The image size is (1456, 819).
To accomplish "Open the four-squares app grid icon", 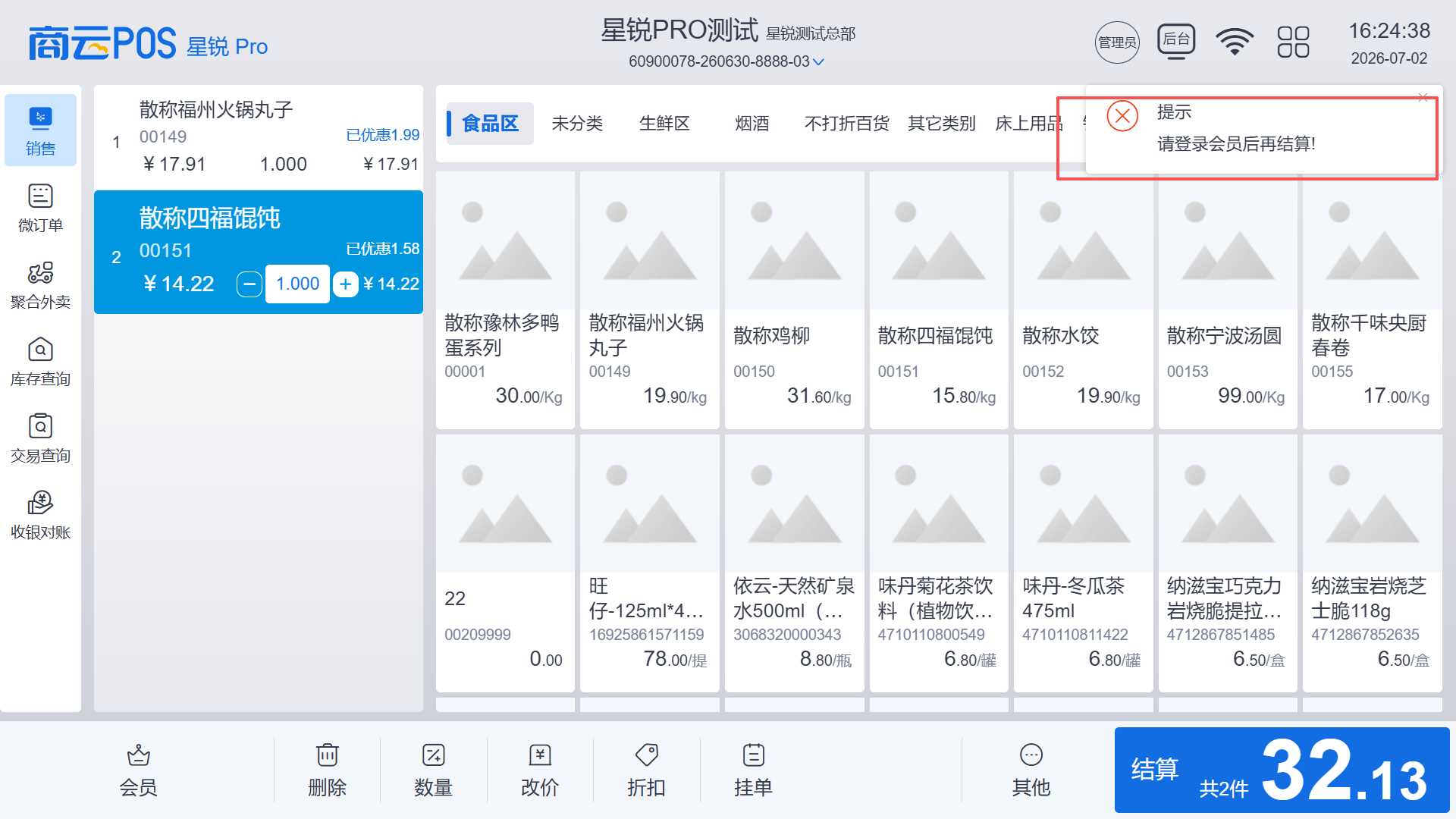I will click(x=1293, y=42).
